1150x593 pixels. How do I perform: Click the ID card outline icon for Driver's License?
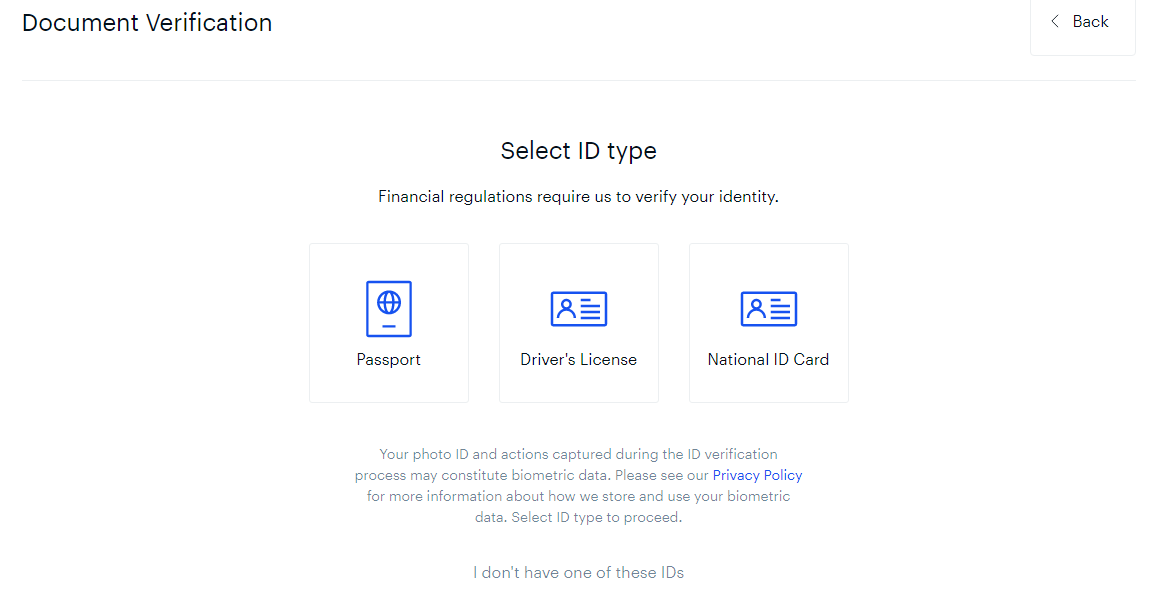[578, 308]
